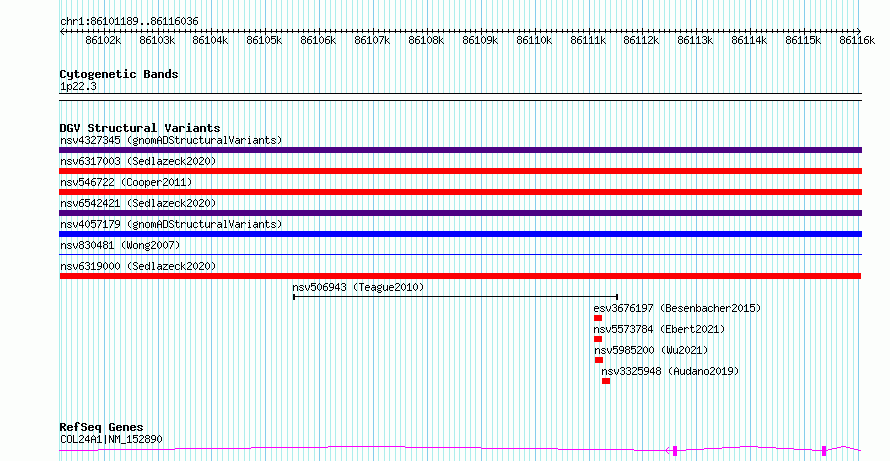Click the second magenta exon near 86115k

(x=824, y=451)
